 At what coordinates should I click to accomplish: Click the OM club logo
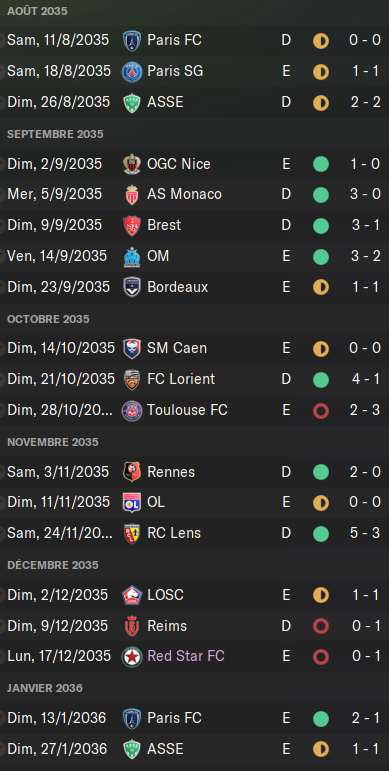coord(132,256)
